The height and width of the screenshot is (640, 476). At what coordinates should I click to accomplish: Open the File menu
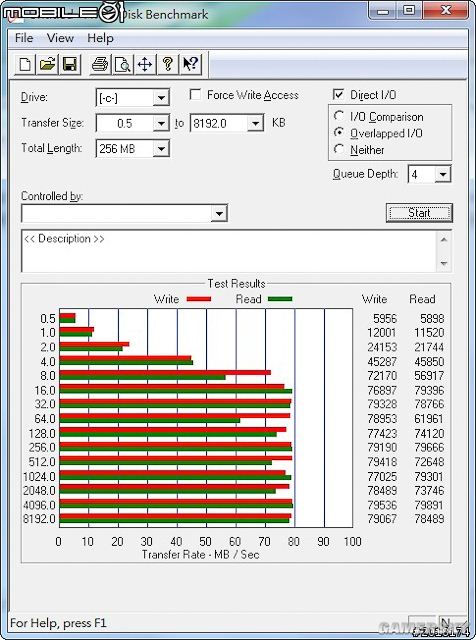(x=24, y=38)
